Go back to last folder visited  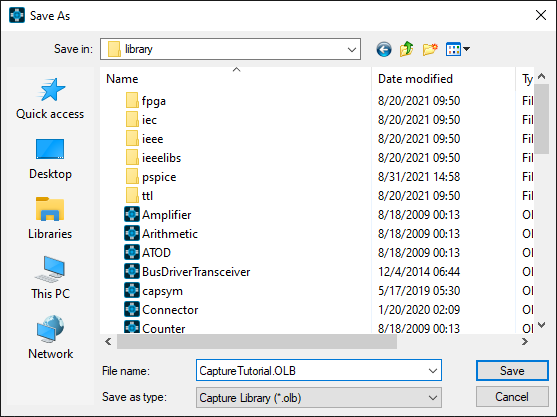384,49
